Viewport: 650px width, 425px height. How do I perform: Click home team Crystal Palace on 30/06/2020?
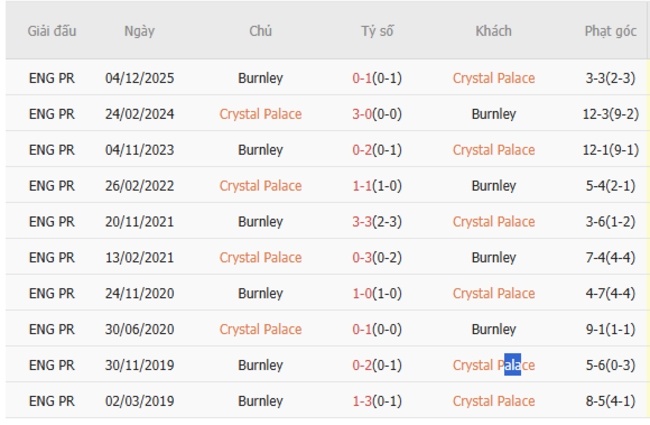click(x=260, y=329)
